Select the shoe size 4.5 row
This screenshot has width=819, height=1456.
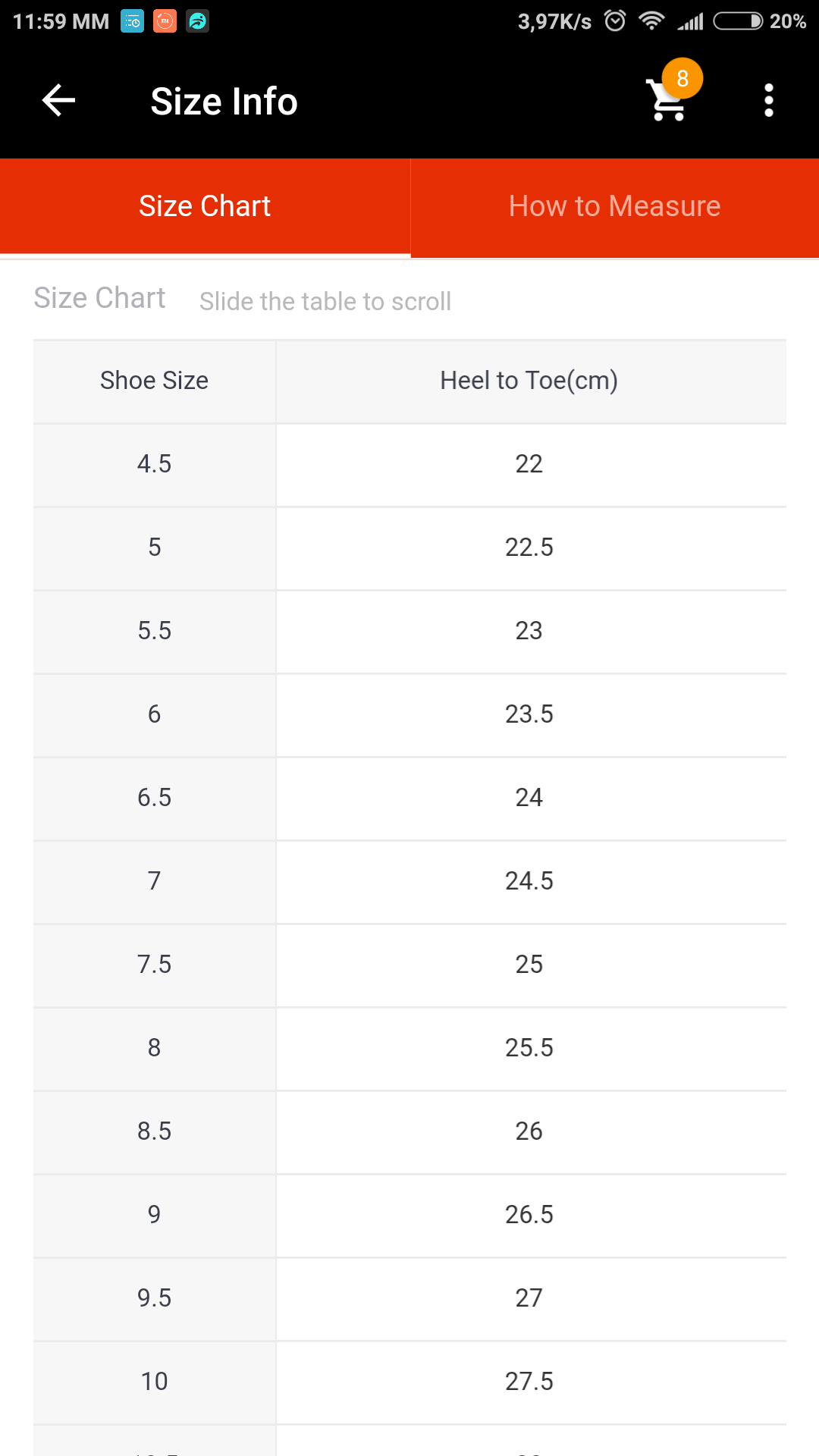tap(154, 464)
